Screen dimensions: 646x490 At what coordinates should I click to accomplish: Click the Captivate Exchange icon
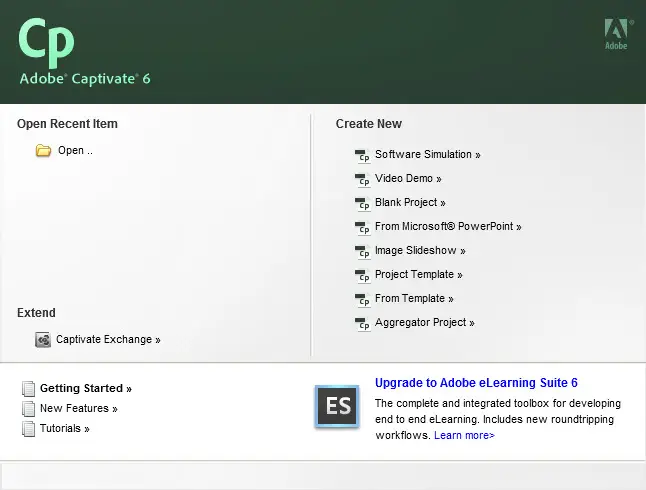43,340
